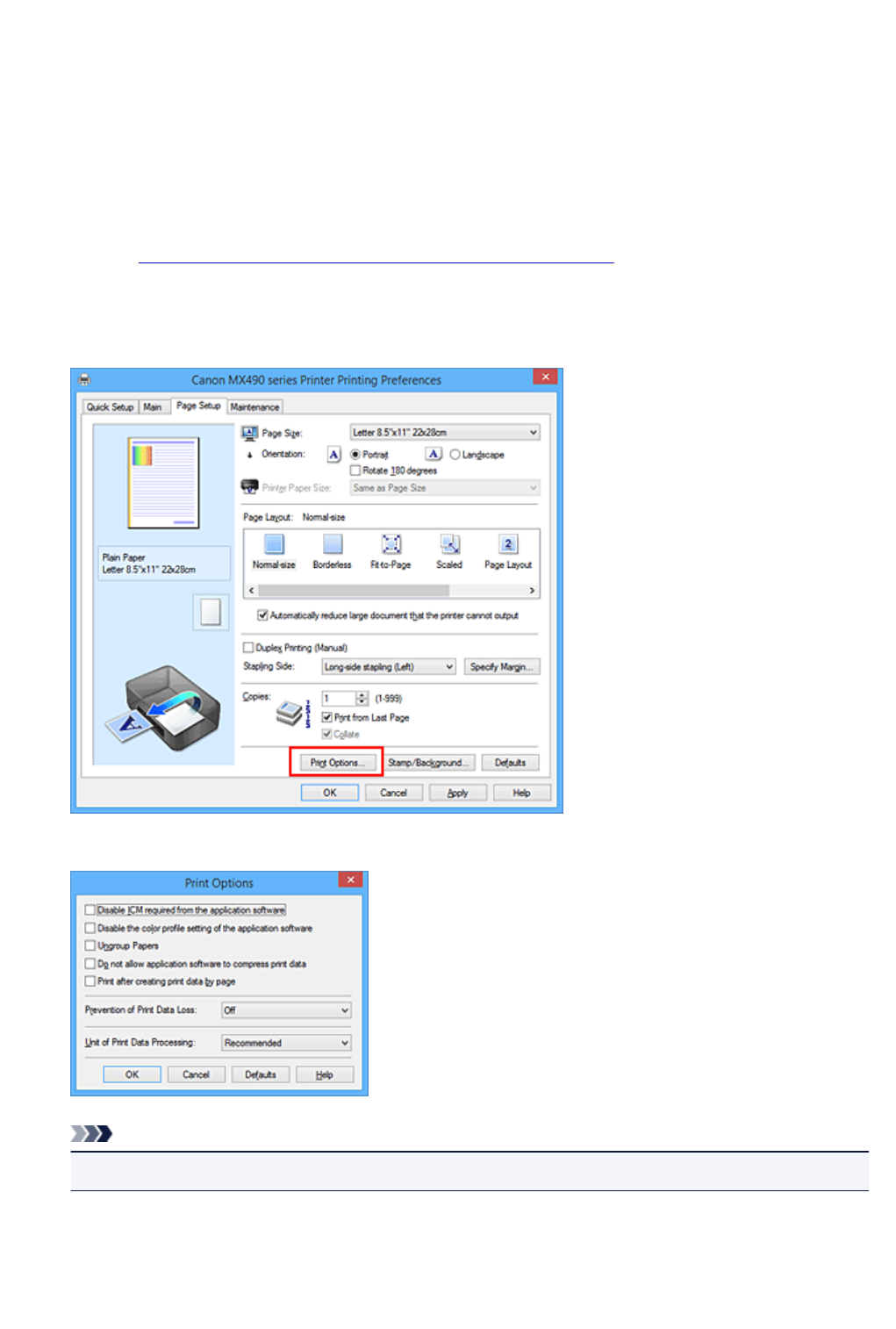This screenshot has height=1329, width=896.
Task: Click Specify Margin button
Action: pos(502,667)
